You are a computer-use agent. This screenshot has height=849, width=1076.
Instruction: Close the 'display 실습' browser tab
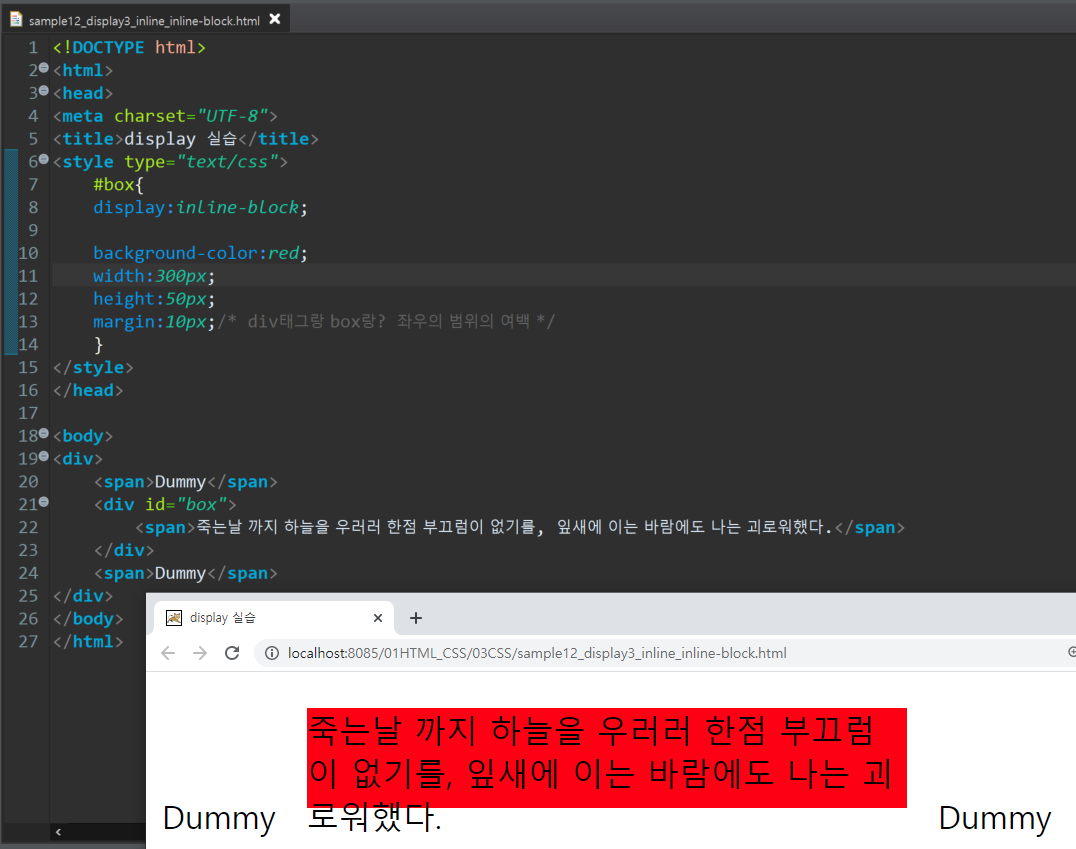[377, 618]
